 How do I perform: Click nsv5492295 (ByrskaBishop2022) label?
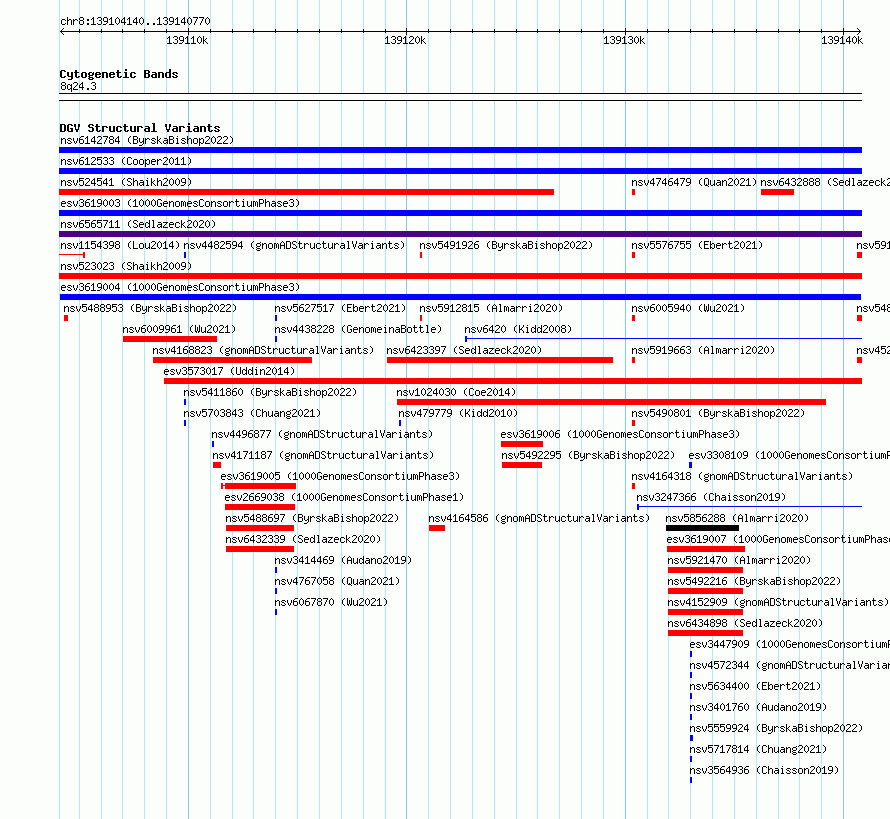(x=588, y=455)
